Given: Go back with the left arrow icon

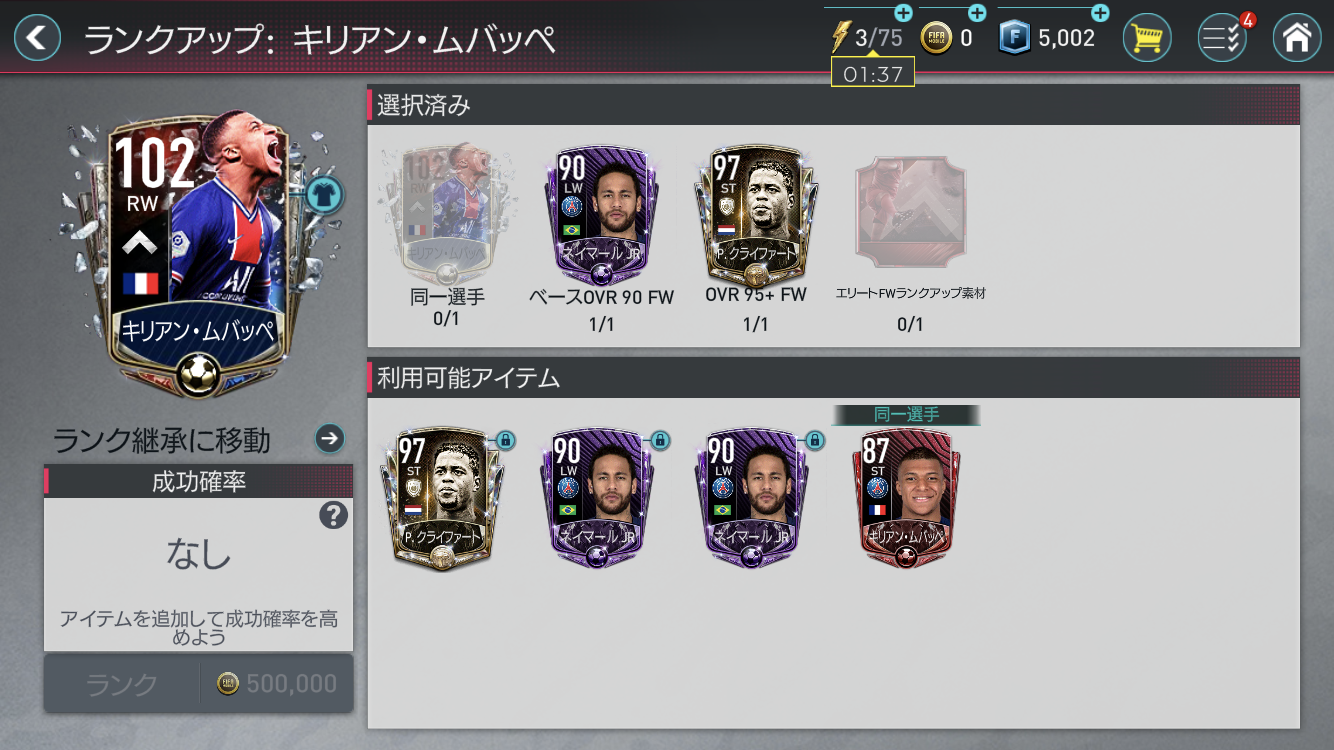Looking at the screenshot, I should pyautogui.click(x=37, y=38).
